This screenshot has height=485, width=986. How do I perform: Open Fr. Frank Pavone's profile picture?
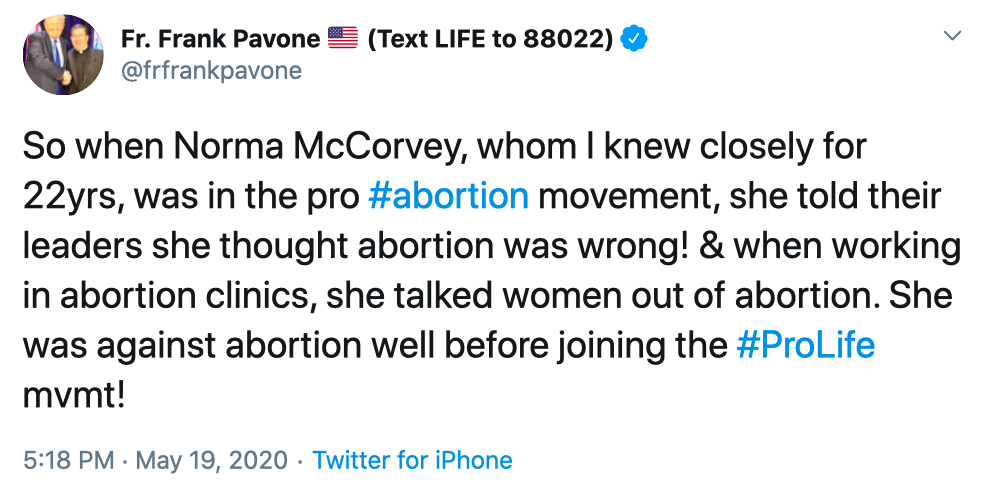point(64,56)
